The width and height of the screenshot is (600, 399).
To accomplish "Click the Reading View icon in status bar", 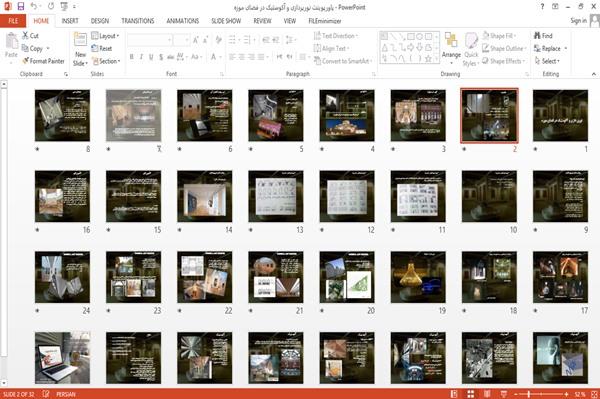I will pyautogui.click(x=487, y=394).
